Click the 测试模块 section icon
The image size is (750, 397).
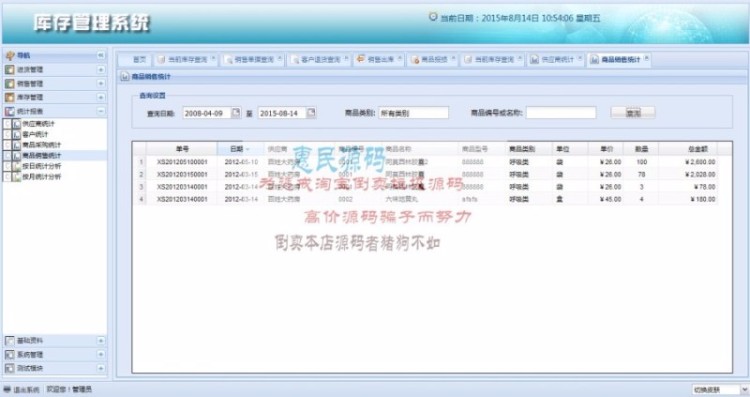click(10, 368)
